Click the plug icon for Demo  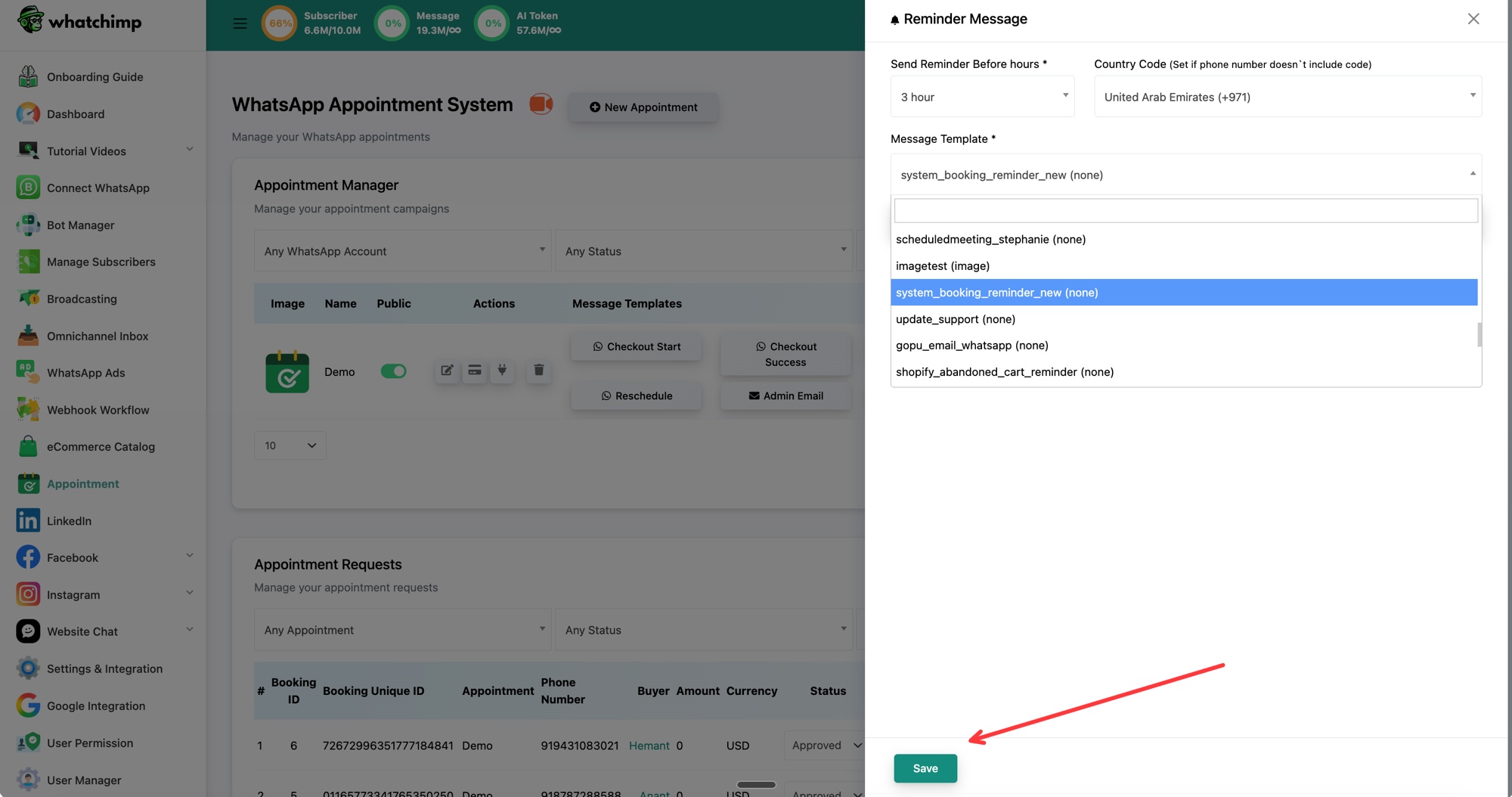click(x=502, y=371)
